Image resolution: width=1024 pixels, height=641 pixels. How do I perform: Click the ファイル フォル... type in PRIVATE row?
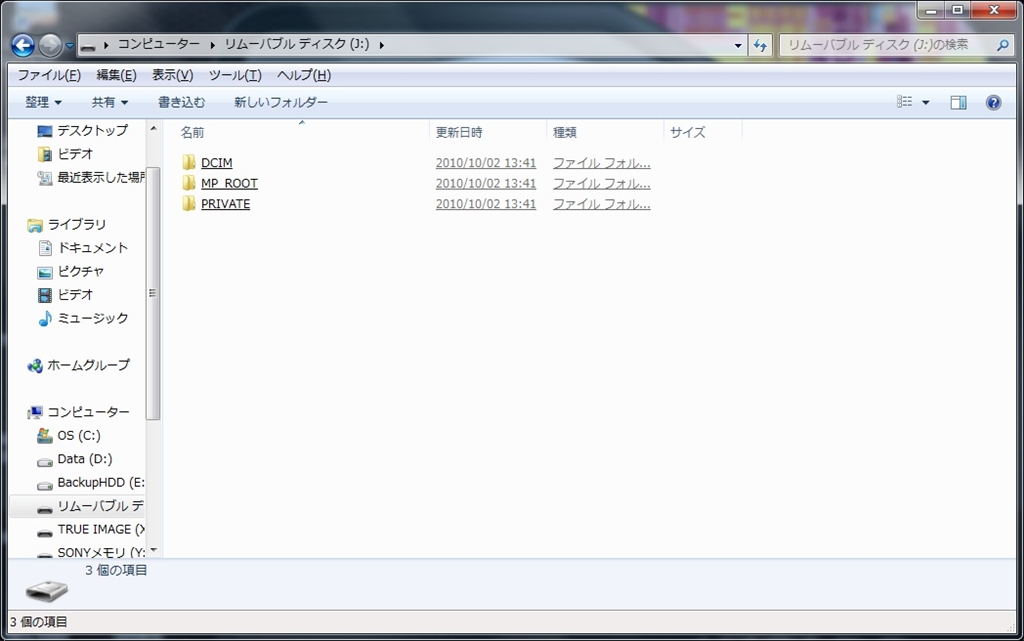coord(601,204)
